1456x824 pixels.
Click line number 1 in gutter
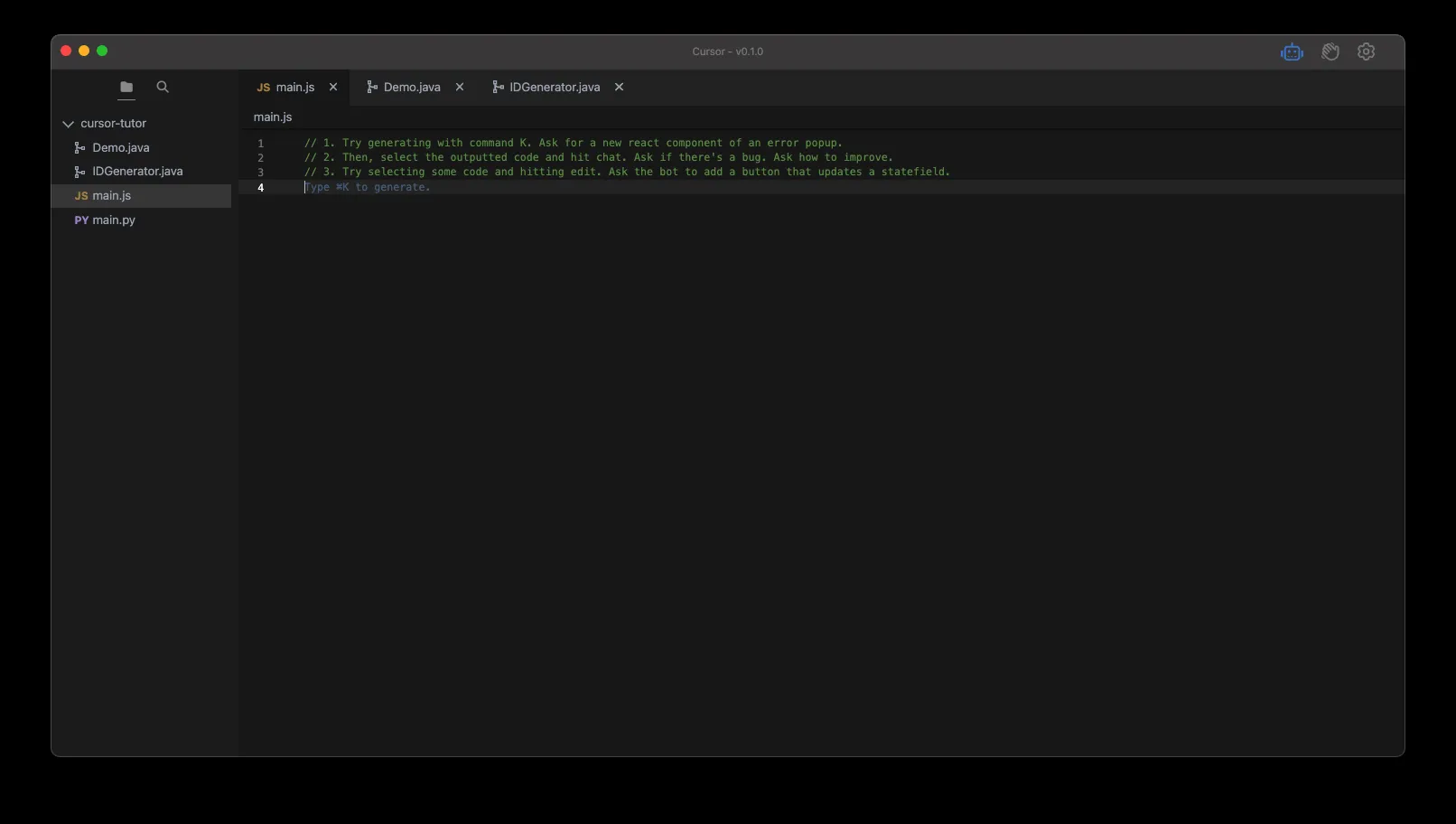[260, 144]
